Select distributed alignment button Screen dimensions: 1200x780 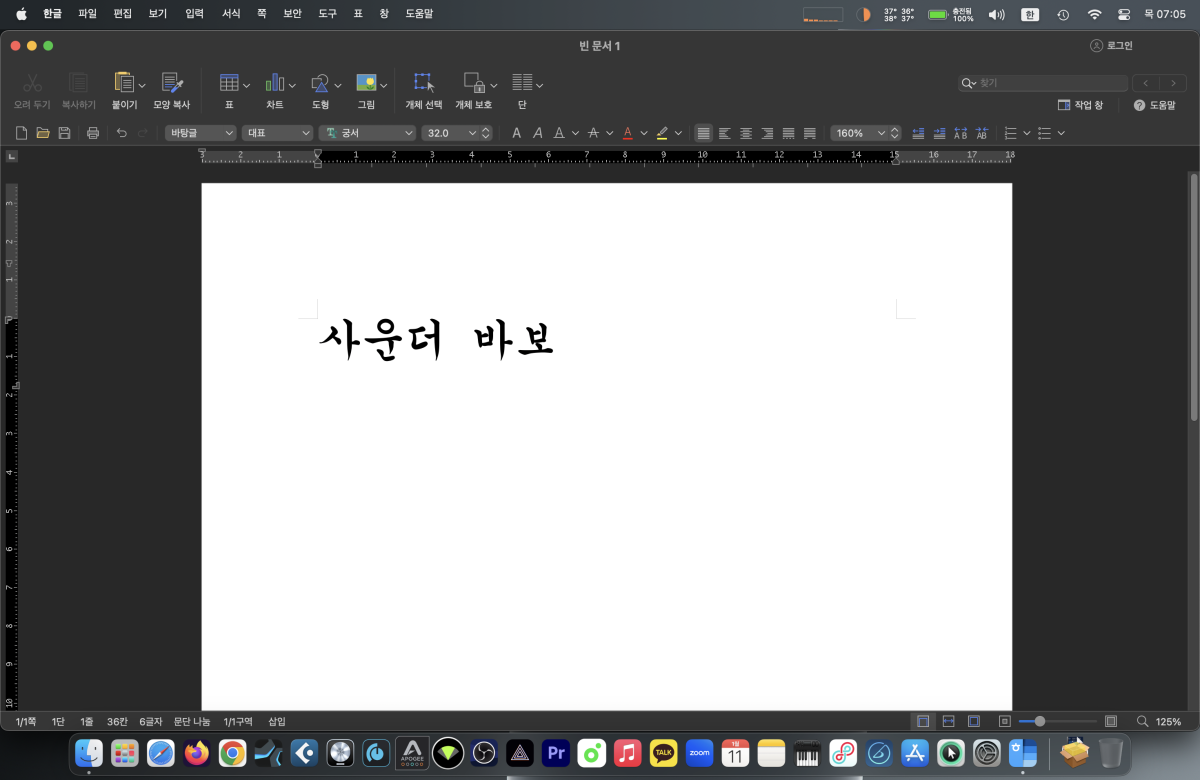tap(788, 133)
